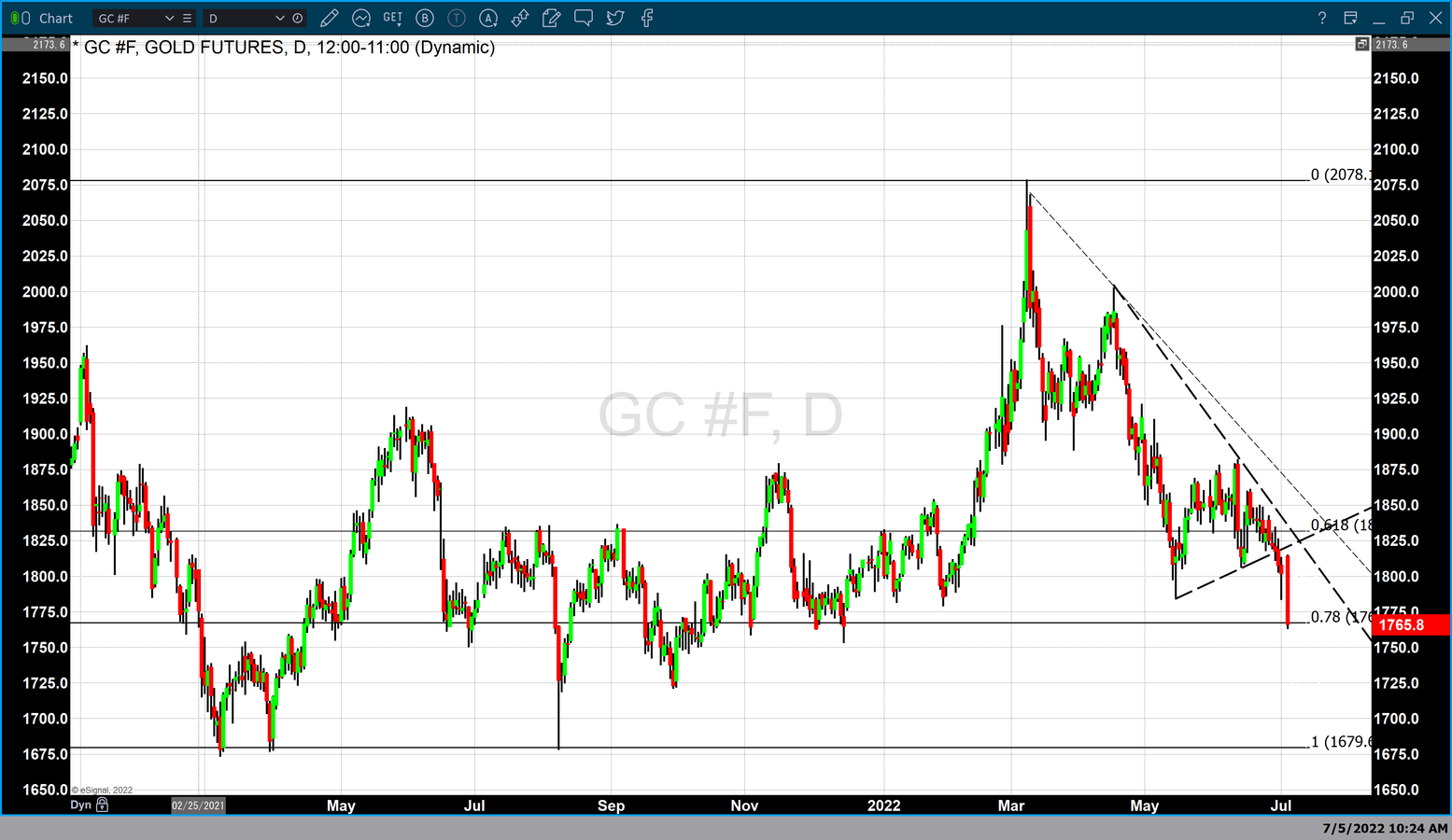
Task: Expand the D interval dropdown
Action: click(279, 18)
